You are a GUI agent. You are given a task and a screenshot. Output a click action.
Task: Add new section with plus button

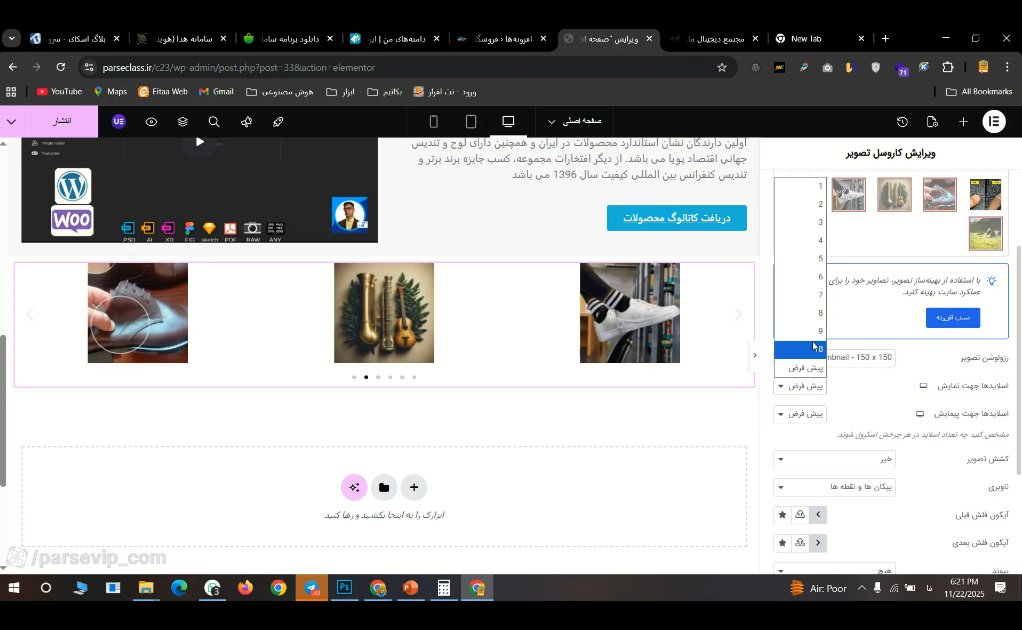coord(414,487)
